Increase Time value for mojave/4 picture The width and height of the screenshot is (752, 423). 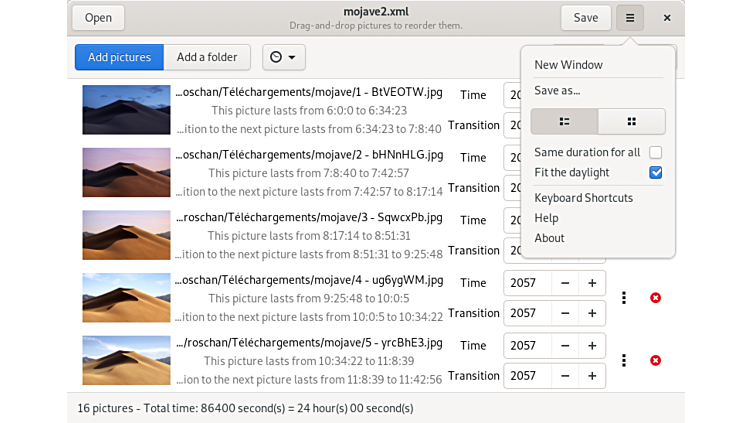click(592, 283)
